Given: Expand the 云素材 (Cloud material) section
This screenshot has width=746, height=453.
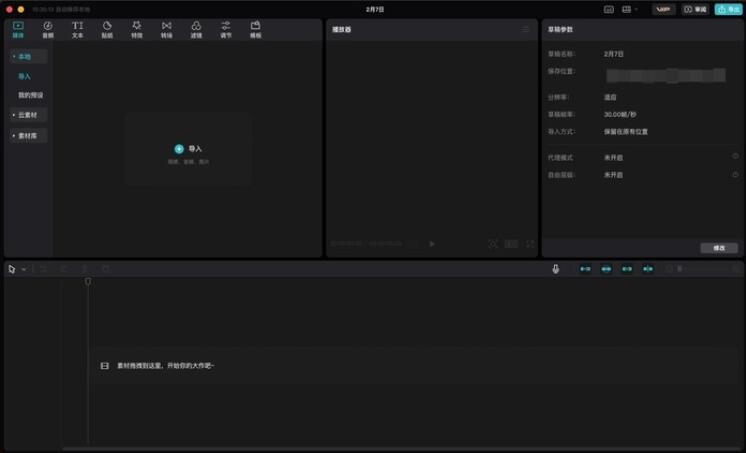Looking at the screenshot, I should [28, 115].
